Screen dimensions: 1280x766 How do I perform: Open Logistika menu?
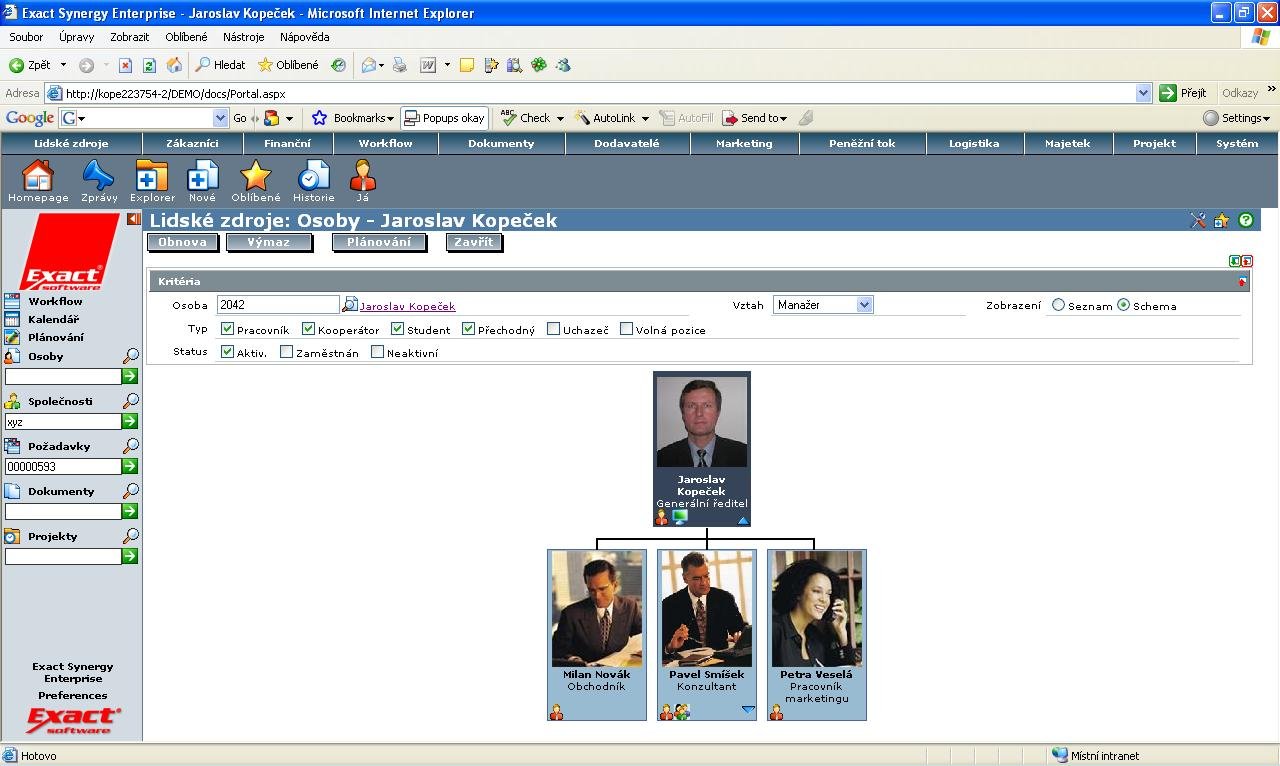974,143
